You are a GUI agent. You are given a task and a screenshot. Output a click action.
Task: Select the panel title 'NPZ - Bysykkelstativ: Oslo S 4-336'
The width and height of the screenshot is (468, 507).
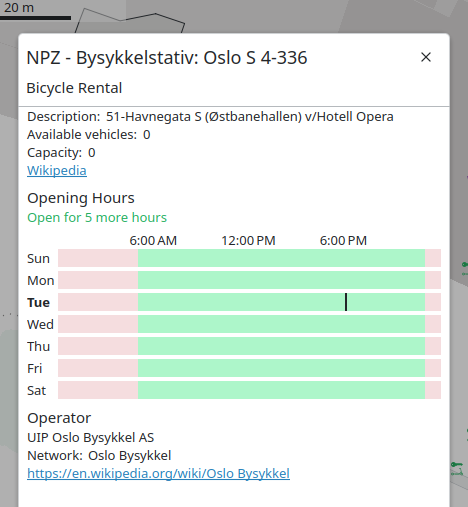coord(167,58)
